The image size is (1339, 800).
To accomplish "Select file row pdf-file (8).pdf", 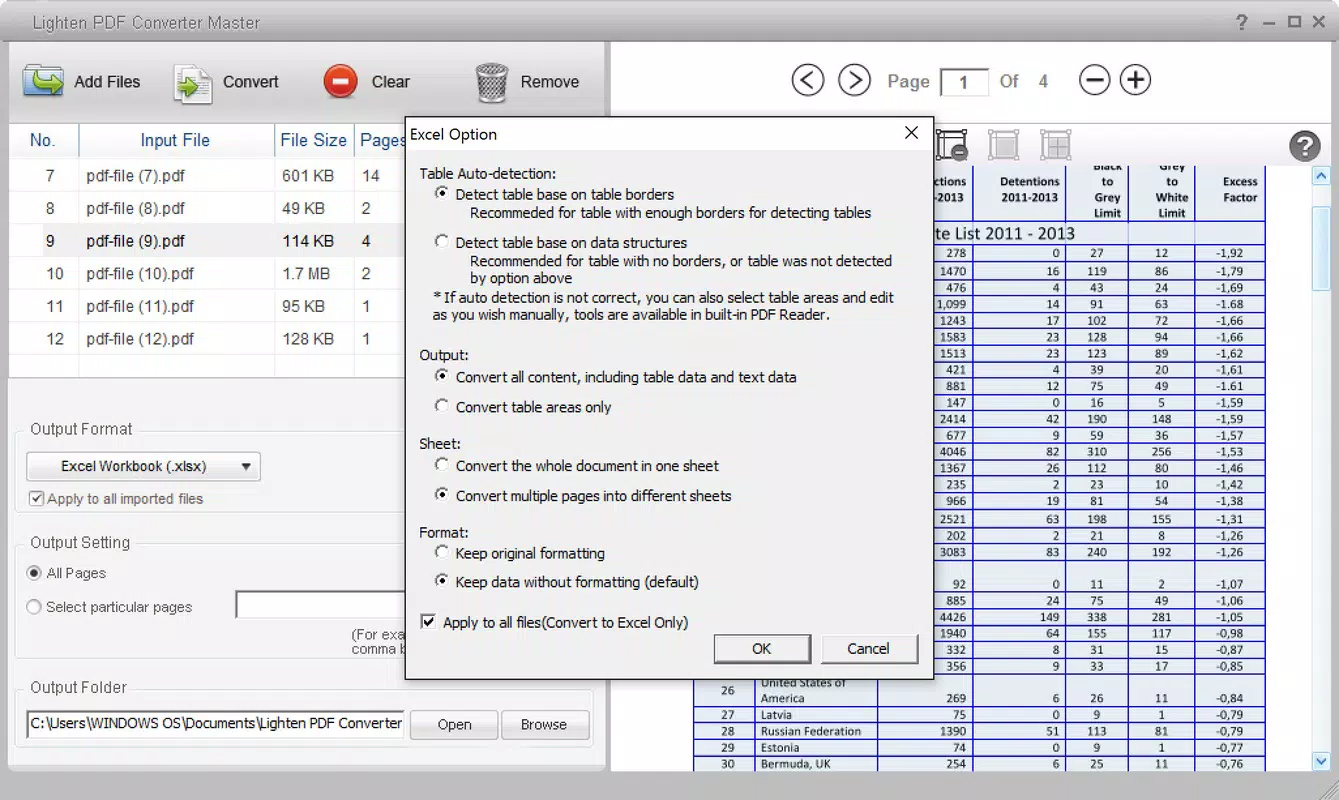I will coord(207,208).
